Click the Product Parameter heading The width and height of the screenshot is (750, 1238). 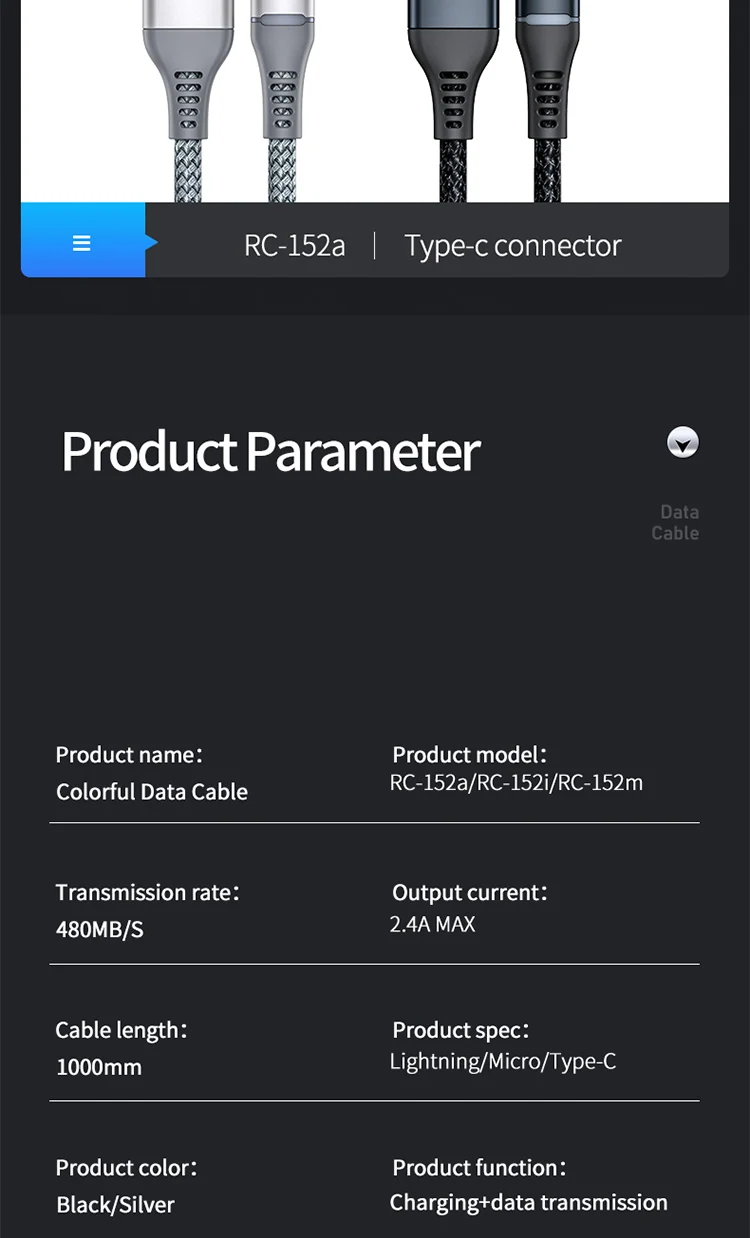pyautogui.click(x=270, y=451)
